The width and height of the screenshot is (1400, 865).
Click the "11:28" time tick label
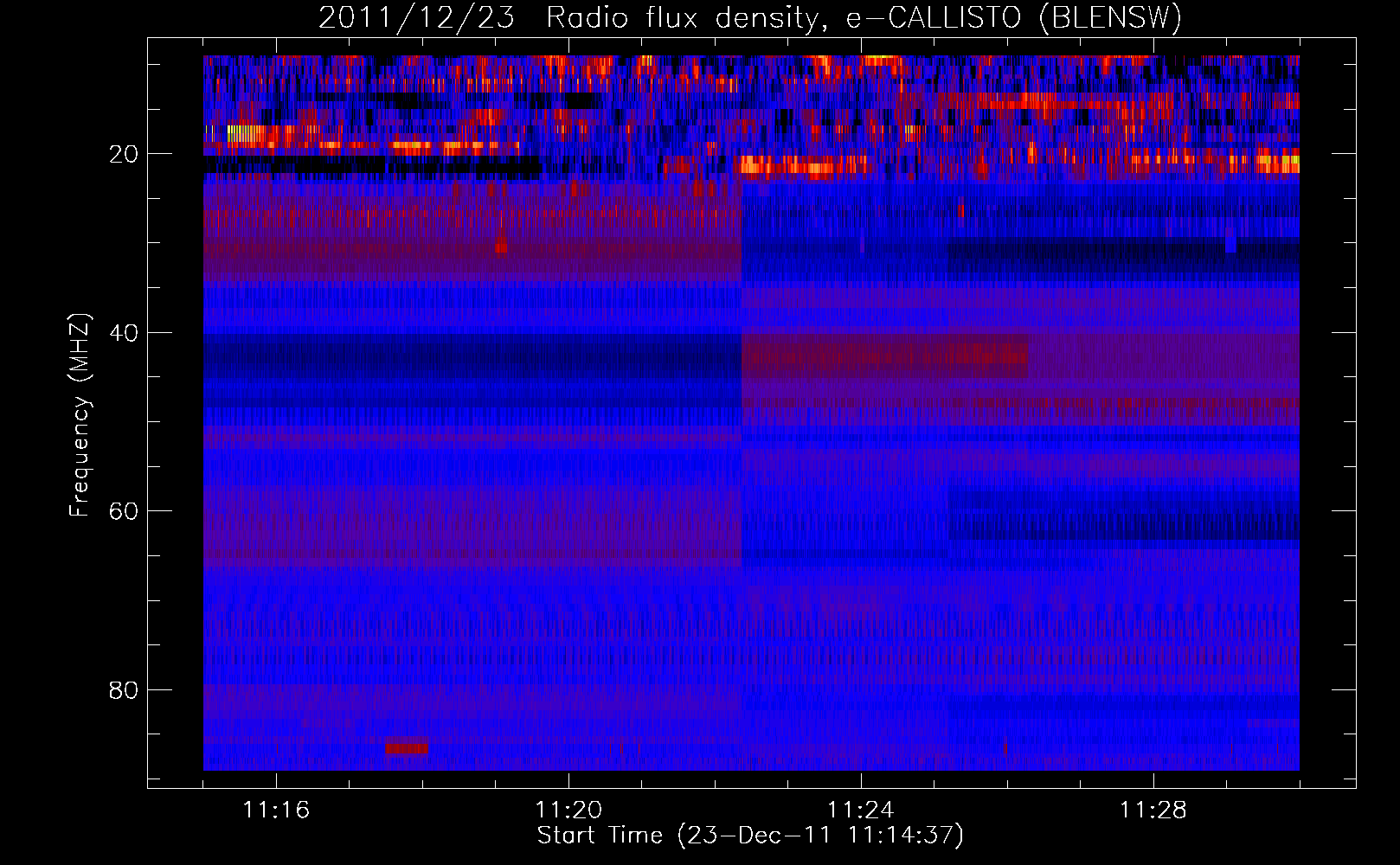pyautogui.click(x=1153, y=810)
